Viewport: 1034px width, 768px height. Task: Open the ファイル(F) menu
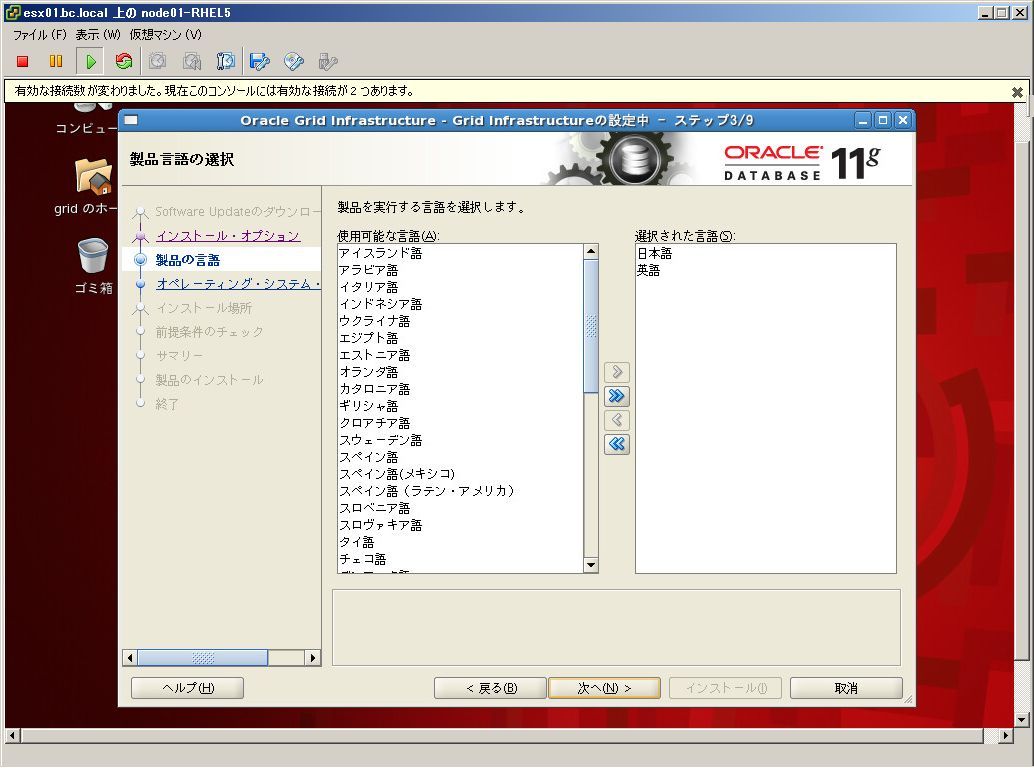coord(40,35)
